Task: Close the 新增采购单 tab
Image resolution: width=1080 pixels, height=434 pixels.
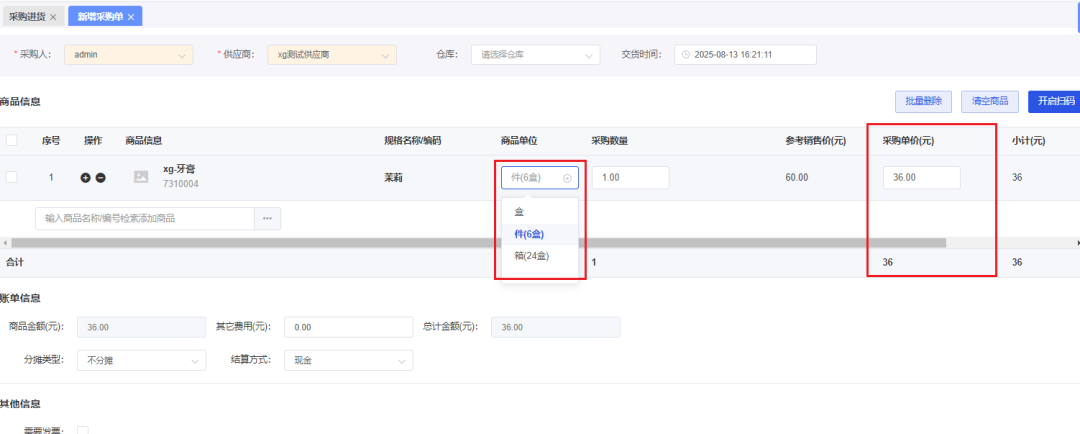Action: (x=131, y=17)
